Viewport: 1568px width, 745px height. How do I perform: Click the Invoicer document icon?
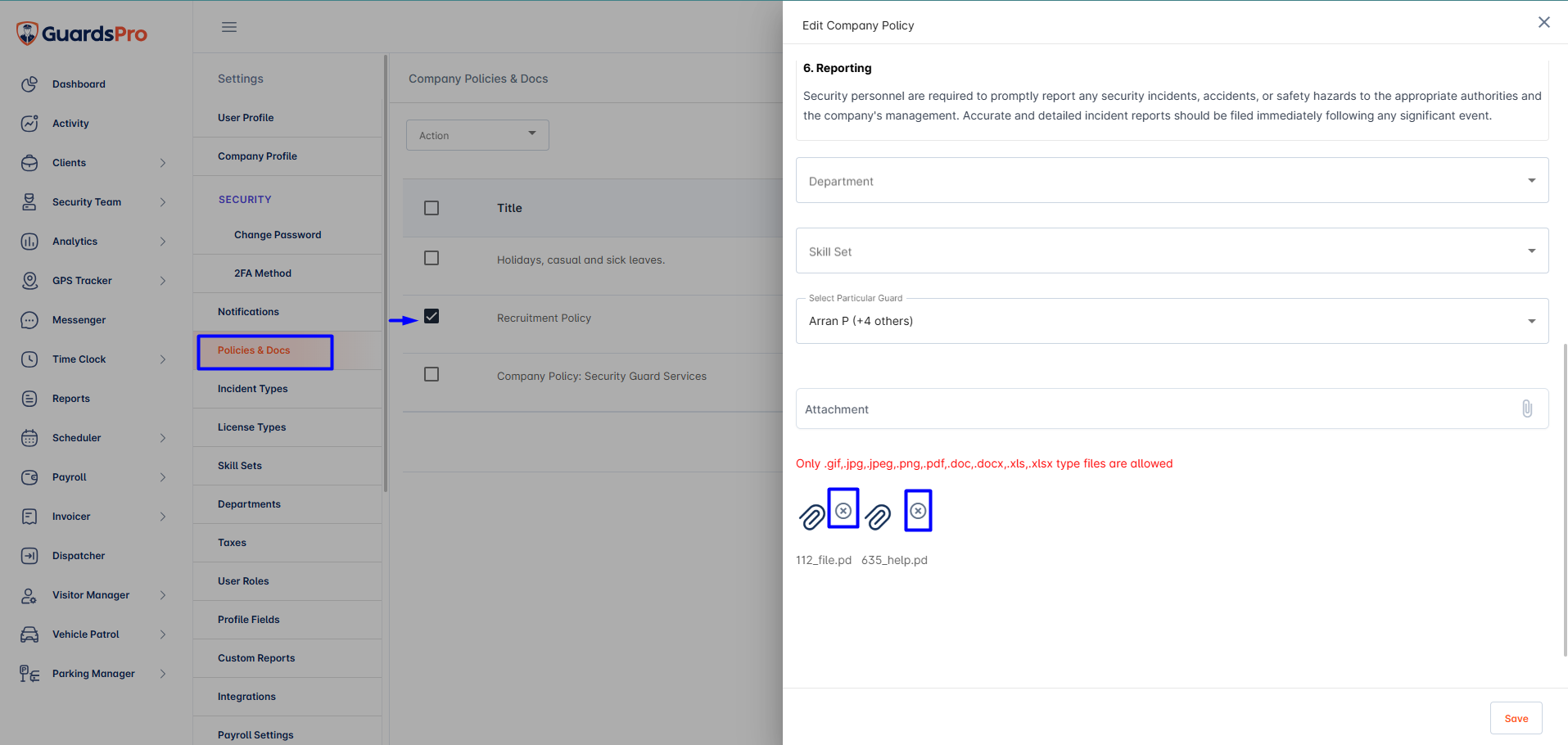click(29, 517)
